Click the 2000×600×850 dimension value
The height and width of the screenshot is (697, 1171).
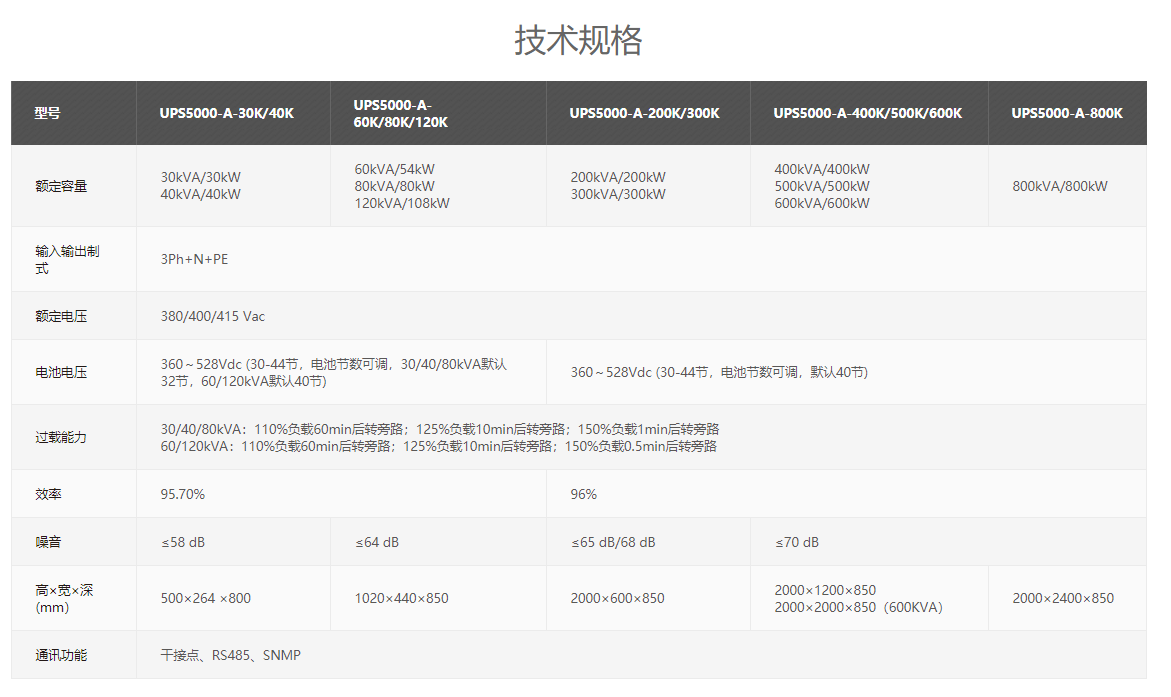coord(617,598)
